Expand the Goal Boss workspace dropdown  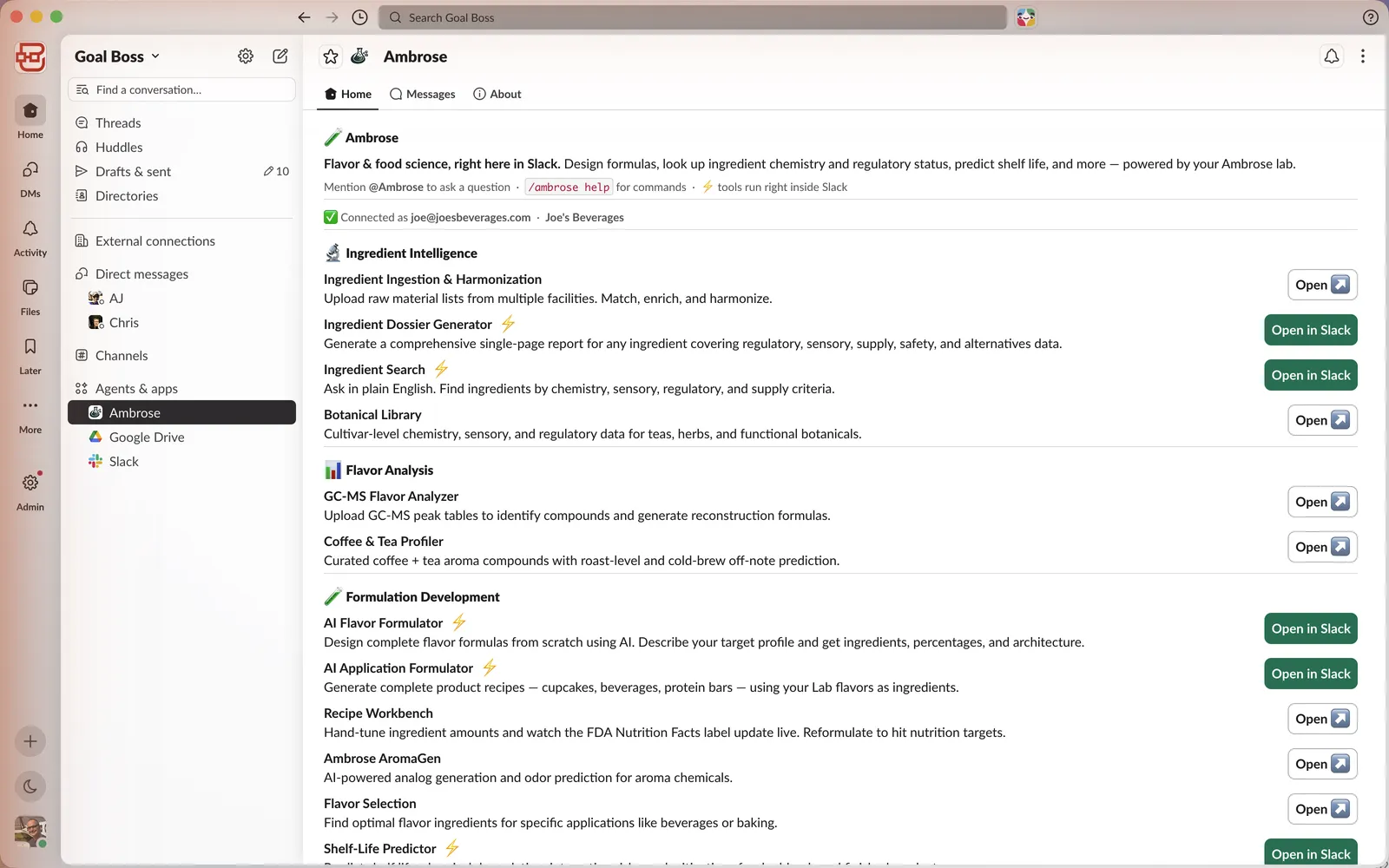pyautogui.click(x=118, y=56)
